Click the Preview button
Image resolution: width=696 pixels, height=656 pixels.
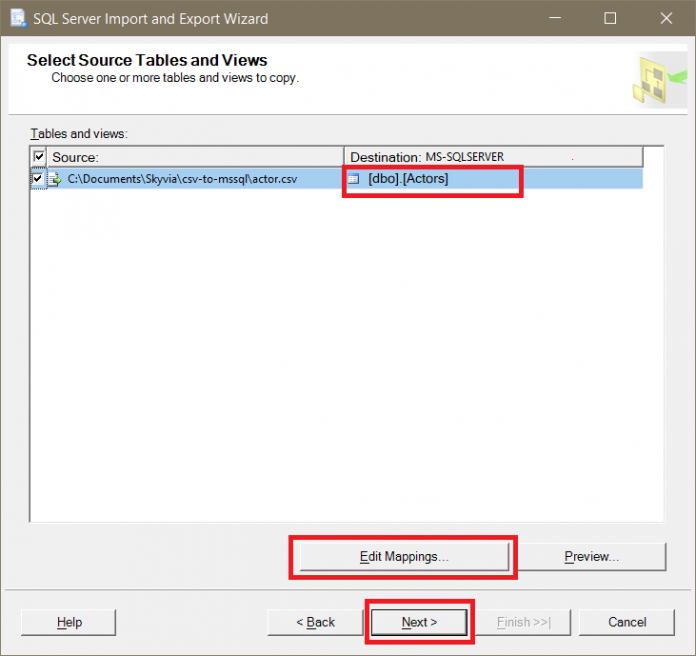pos(592,556)
